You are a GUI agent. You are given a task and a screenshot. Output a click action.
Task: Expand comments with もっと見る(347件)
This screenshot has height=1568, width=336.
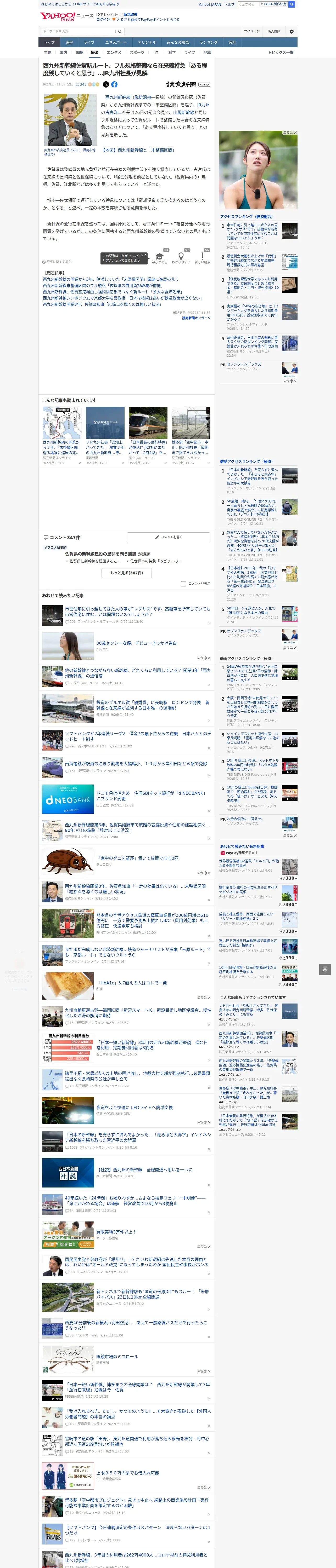[127, 573]
